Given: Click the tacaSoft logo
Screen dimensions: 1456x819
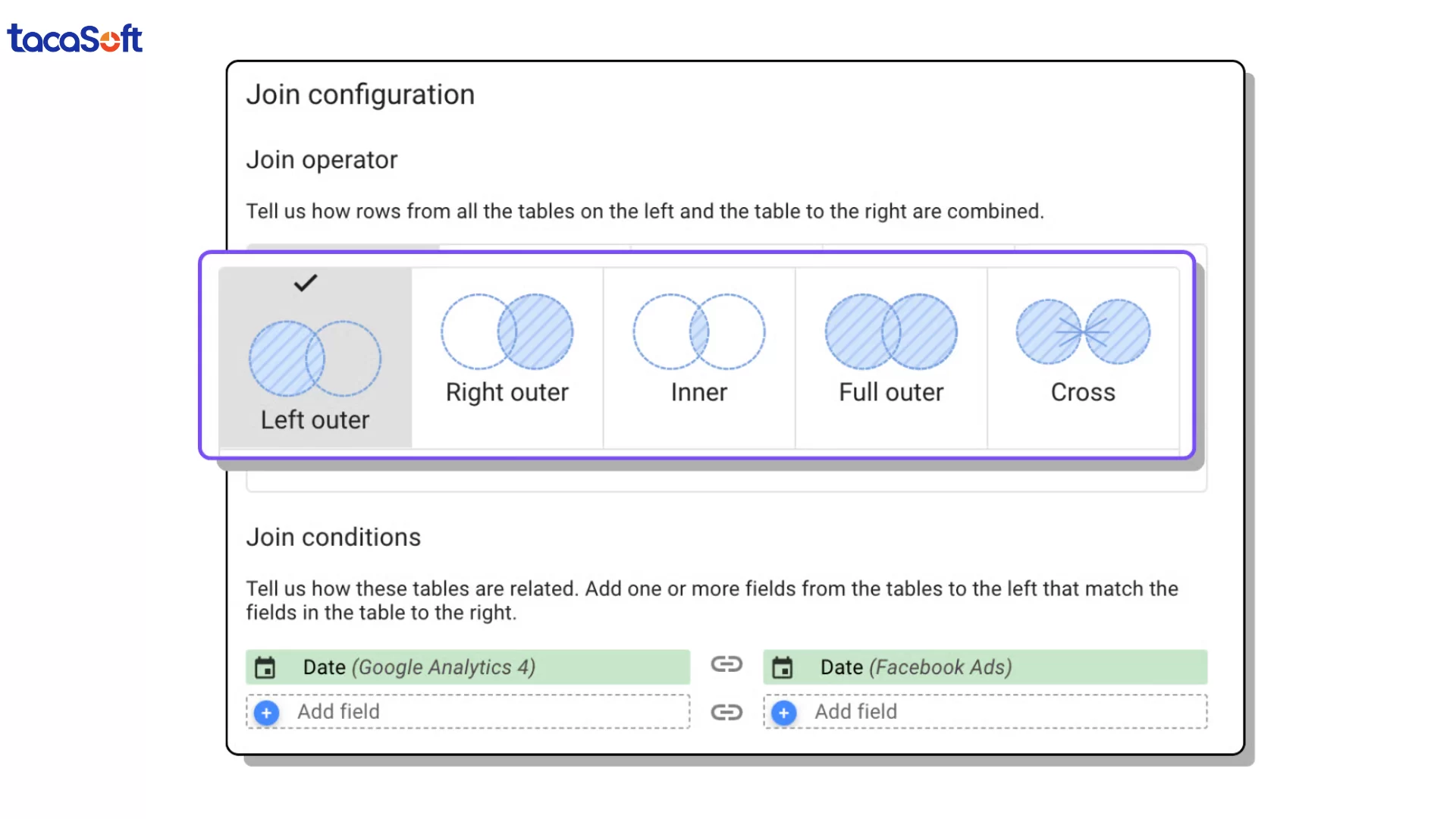Looking at the screenshot, I should [74, 38].
